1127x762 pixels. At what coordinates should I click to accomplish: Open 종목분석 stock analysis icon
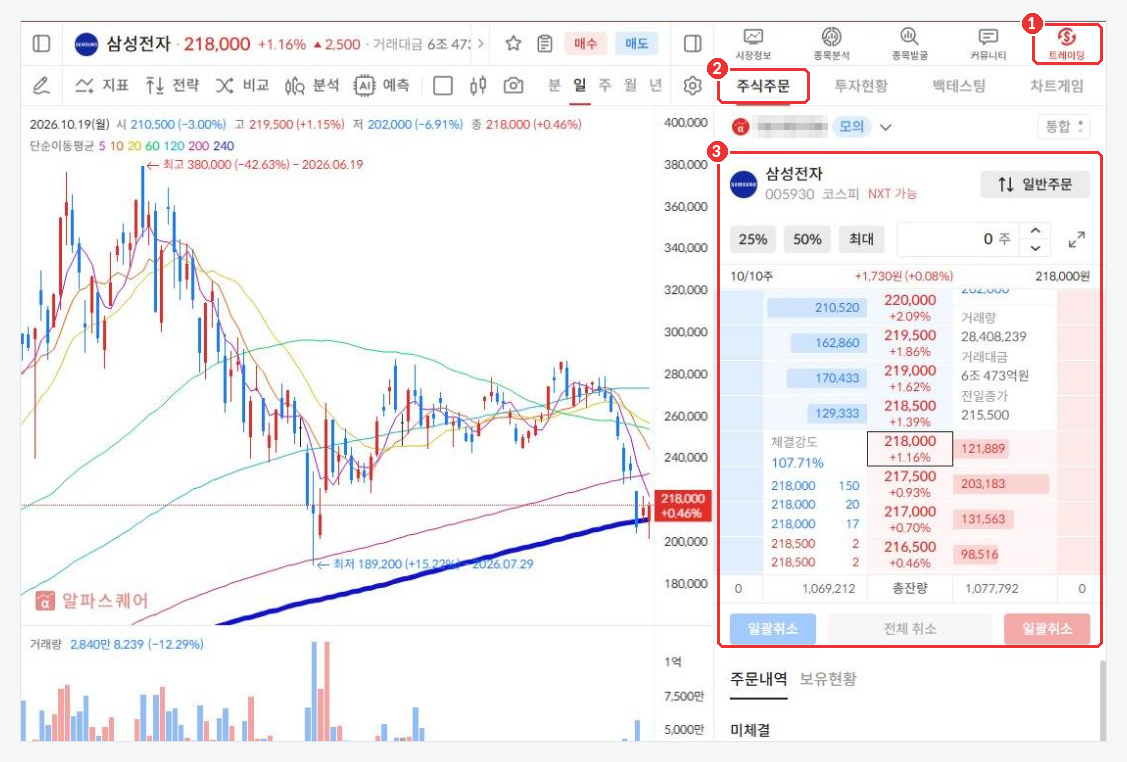pyautogui.click(x=832, y=44)
